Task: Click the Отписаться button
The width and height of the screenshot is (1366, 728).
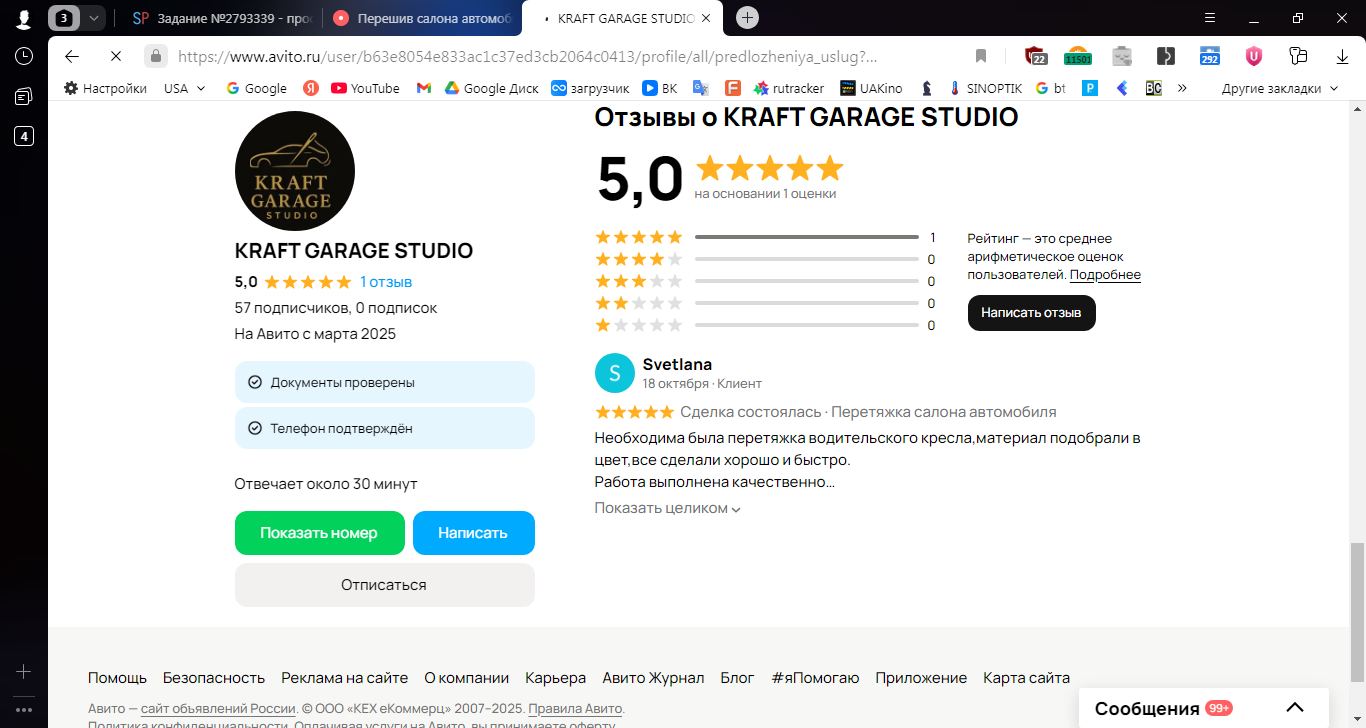Action: [385, 585]
